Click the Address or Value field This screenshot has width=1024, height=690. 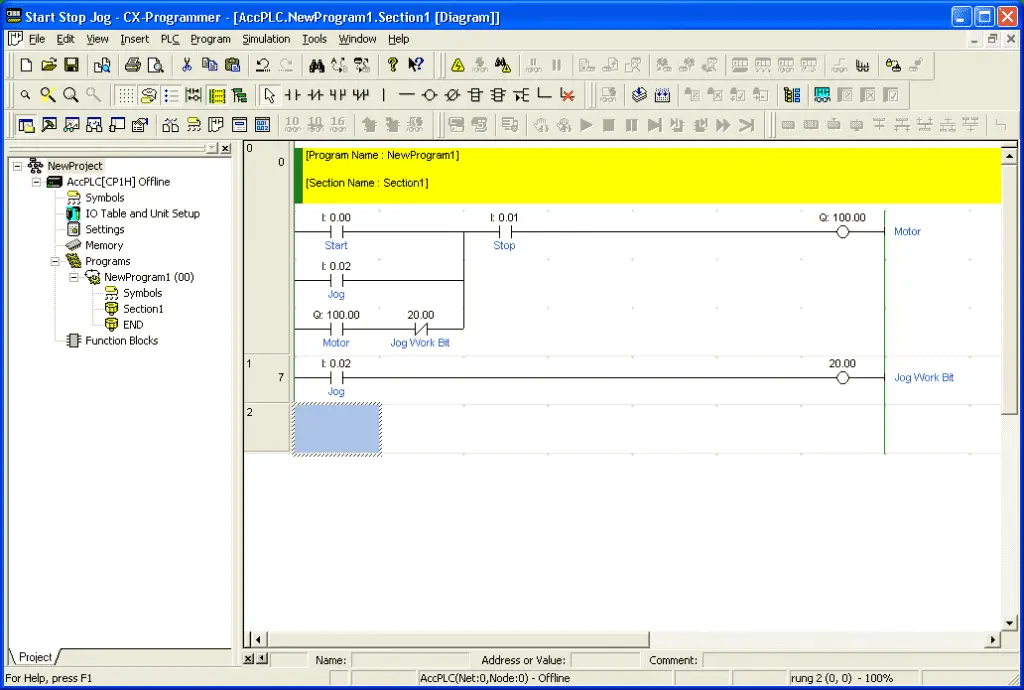point(605,660)
